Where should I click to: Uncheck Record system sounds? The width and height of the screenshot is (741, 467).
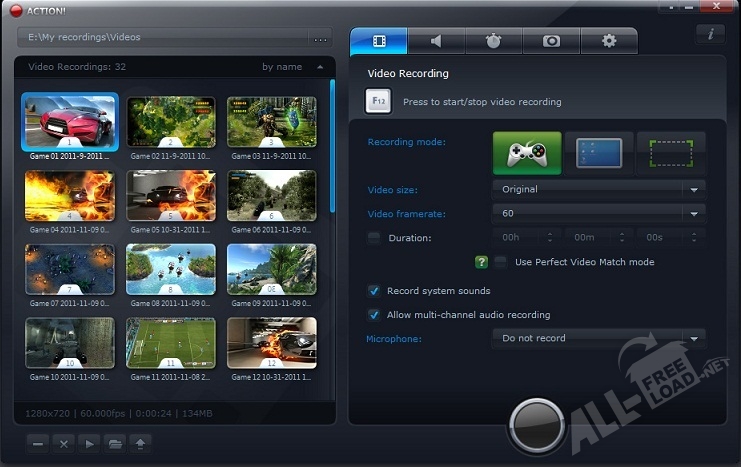click(x=374, y=291)
